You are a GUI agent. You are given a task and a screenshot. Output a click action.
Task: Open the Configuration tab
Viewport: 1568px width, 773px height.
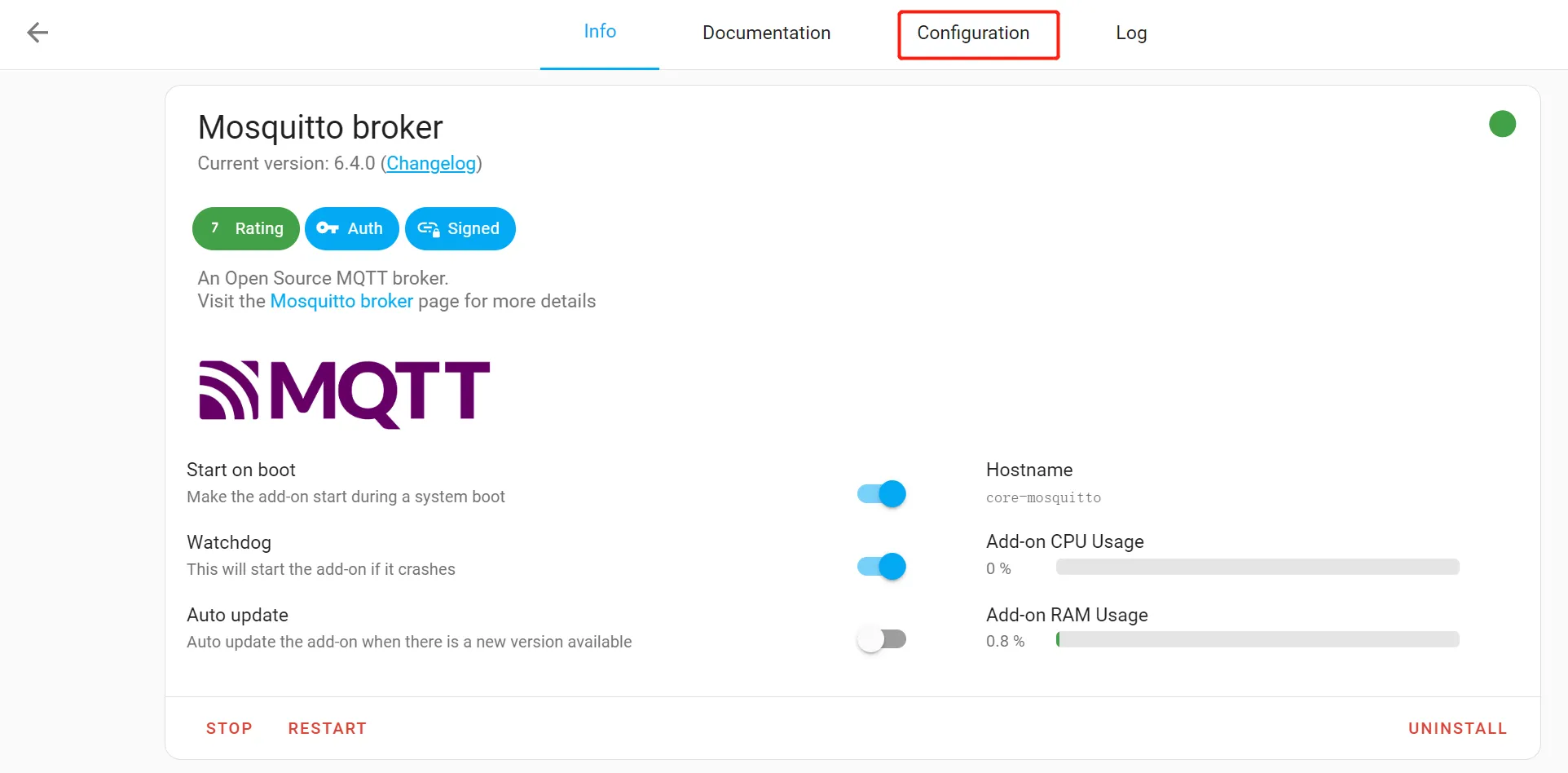pyautogui.click(x=973, y=33)
